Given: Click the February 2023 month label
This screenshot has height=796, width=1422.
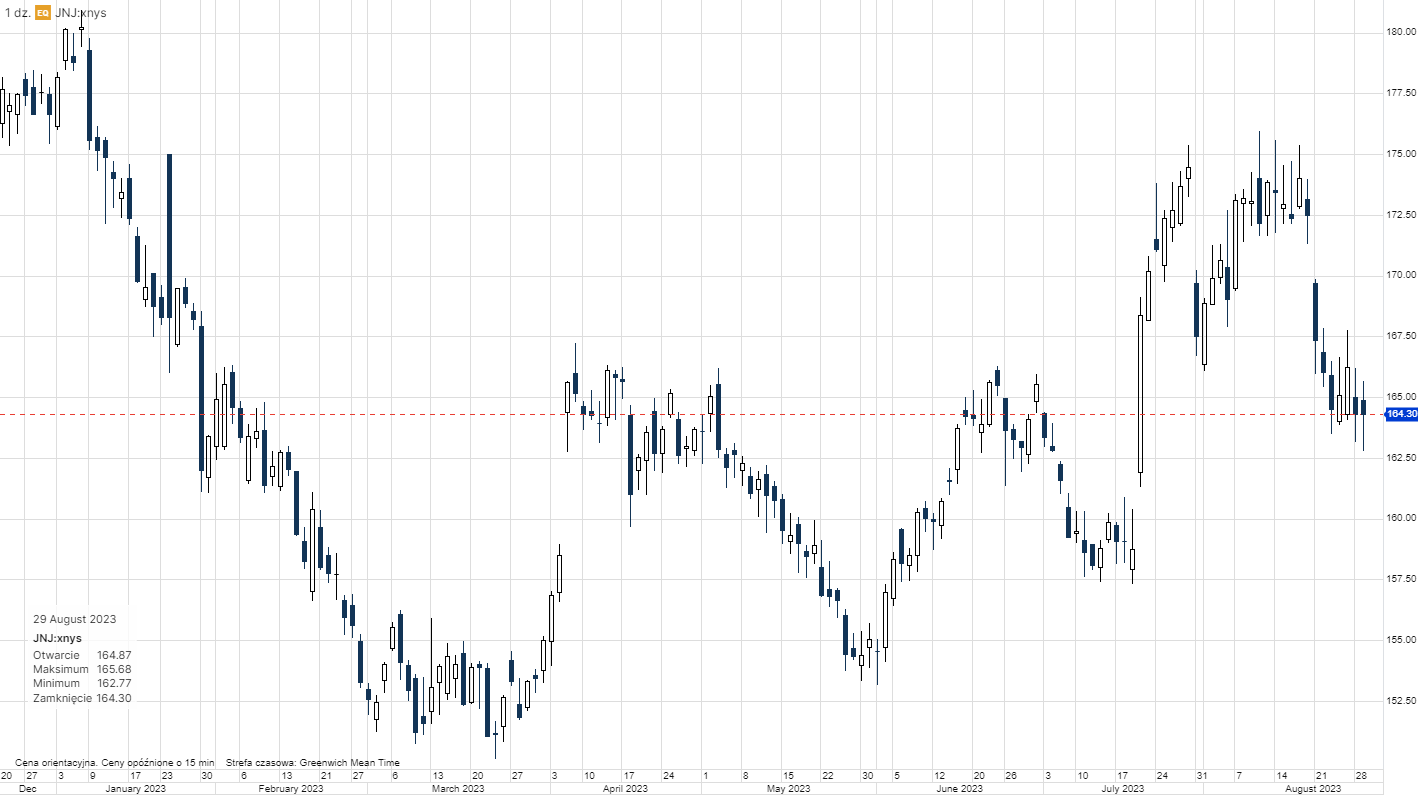Looking at the screenshot, I should [x=291, y=789].
